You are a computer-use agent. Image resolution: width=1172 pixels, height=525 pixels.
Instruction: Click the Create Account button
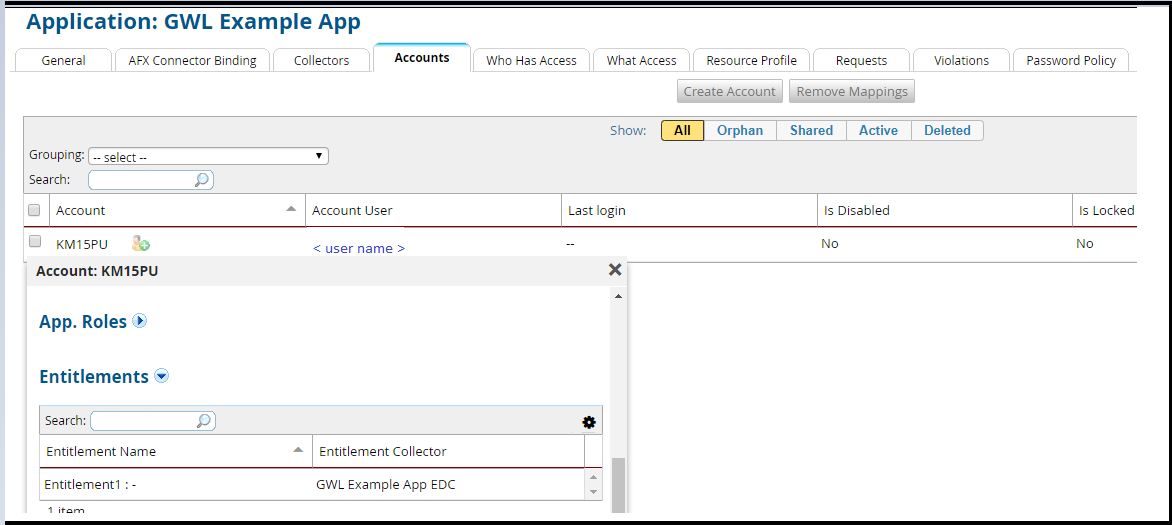click(730, 92)
